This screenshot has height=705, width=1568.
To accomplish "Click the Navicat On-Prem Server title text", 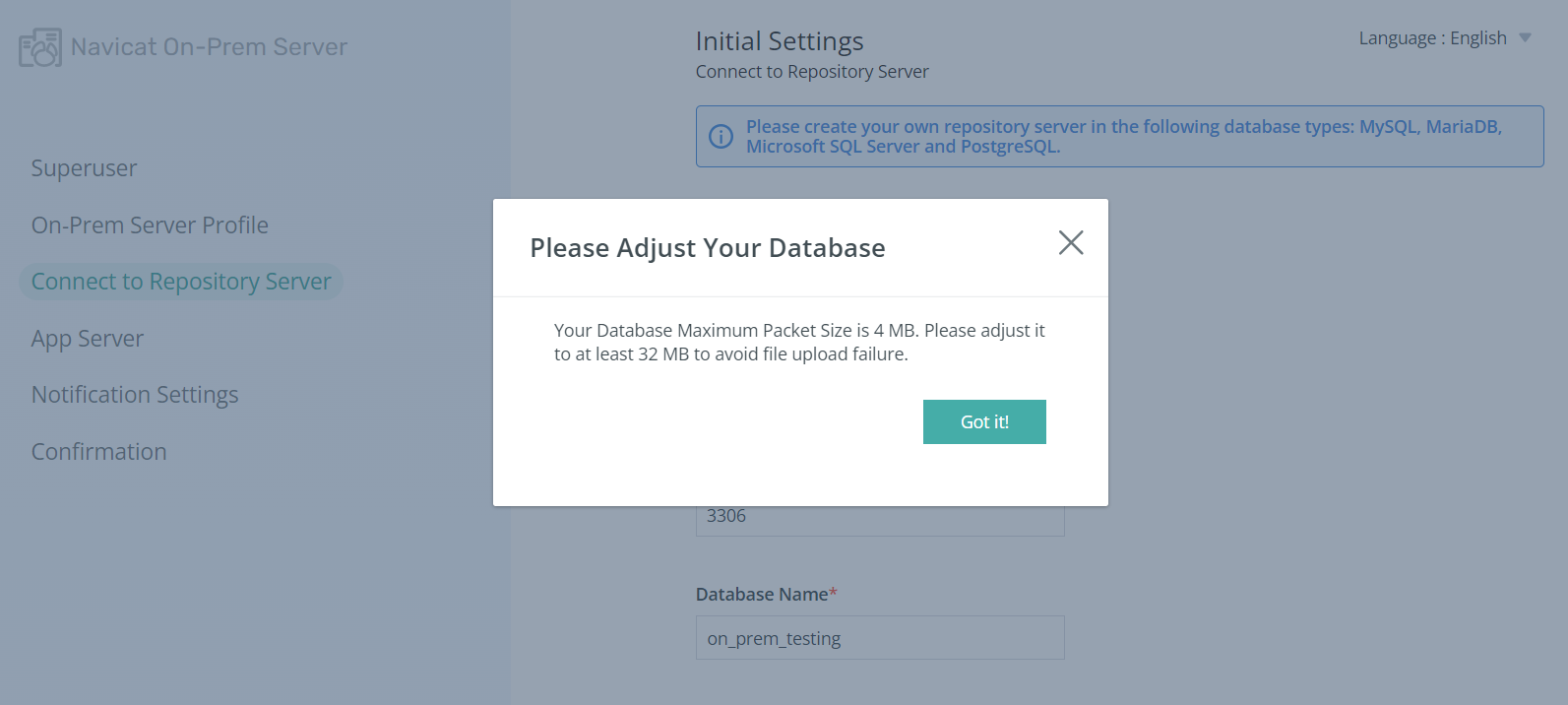I will point(209,47).
